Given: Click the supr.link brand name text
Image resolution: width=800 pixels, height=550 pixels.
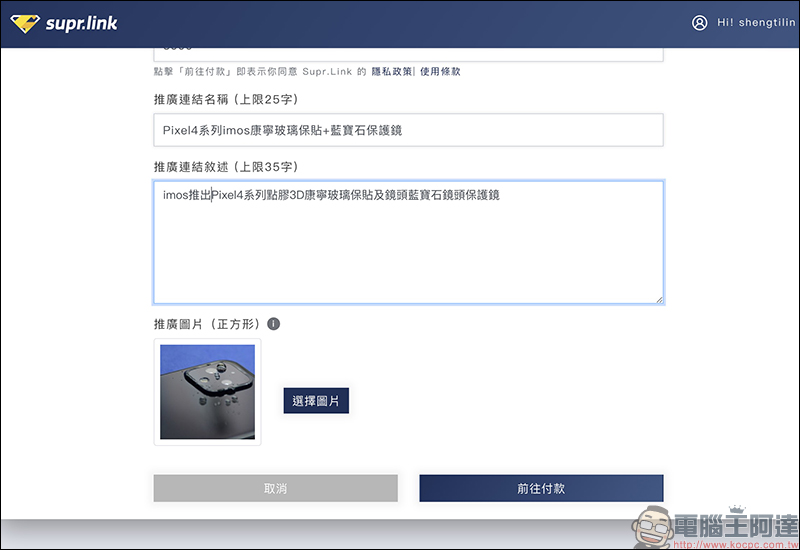Looking at the screenshot, I should [81, 23].
